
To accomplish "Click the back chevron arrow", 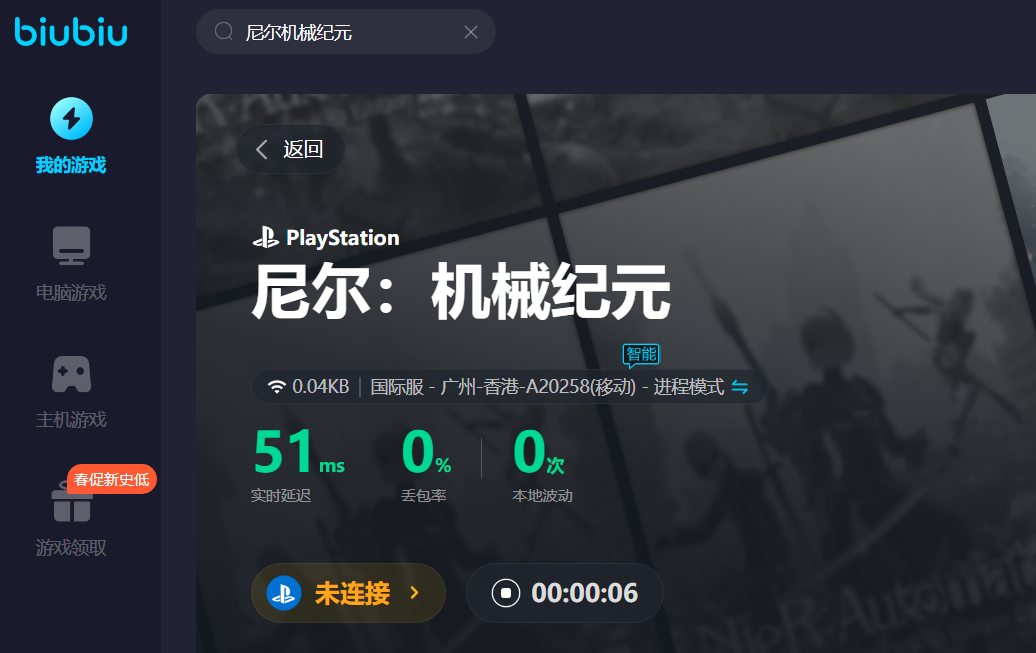I will coord(262,149).
